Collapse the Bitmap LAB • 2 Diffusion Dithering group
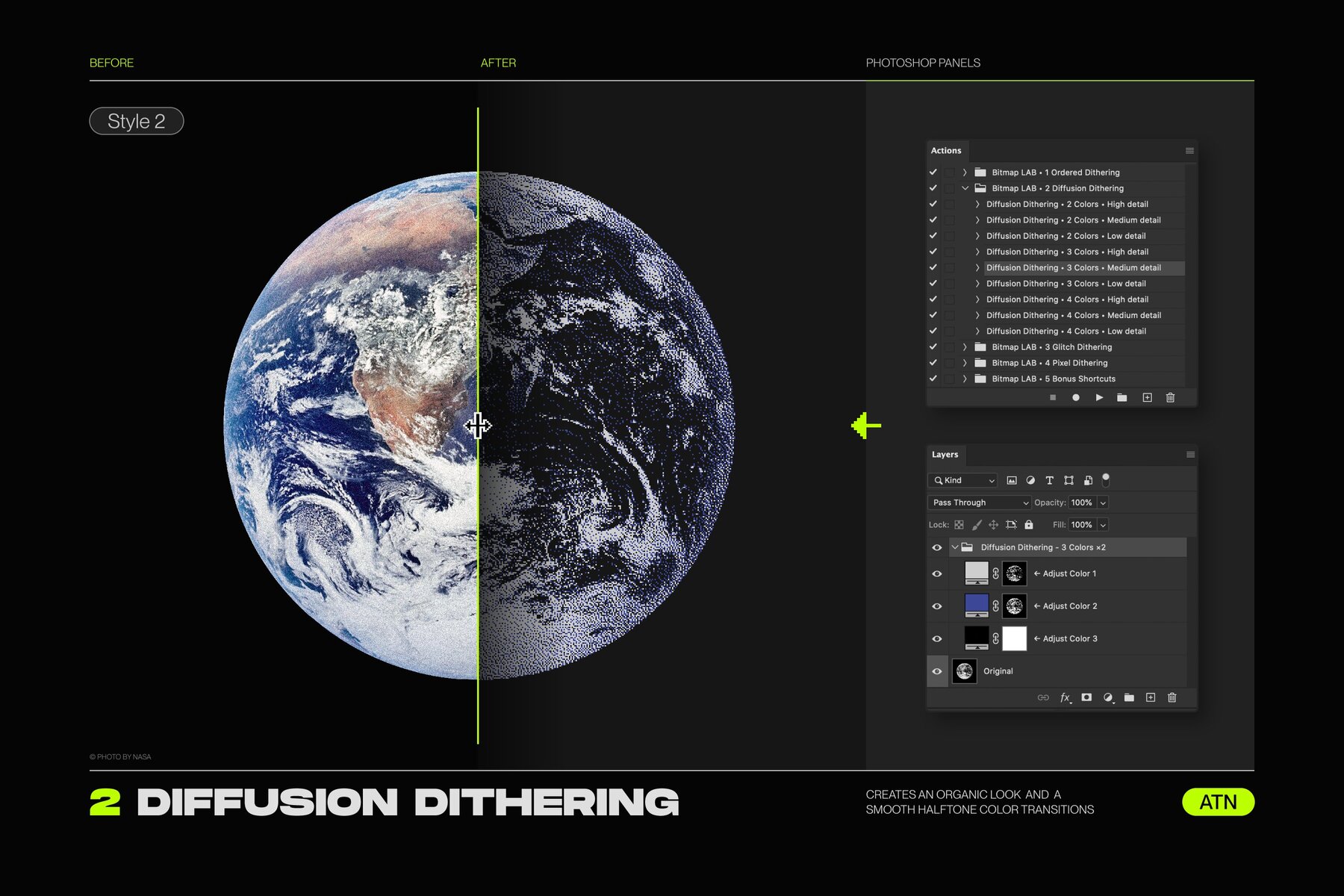1344x896 pixels. pos(964,188)
